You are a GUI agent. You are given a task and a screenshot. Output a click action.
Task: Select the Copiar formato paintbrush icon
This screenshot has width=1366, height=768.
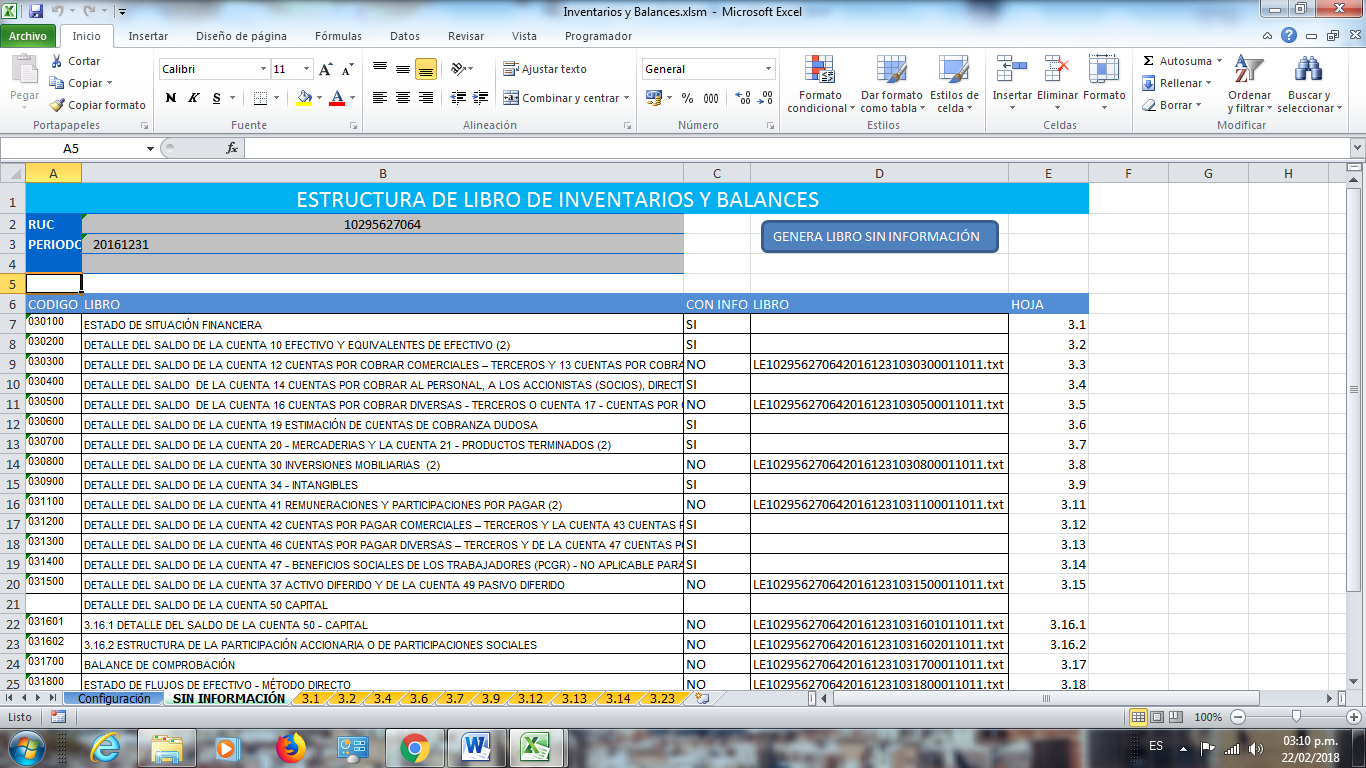[58, 105]
